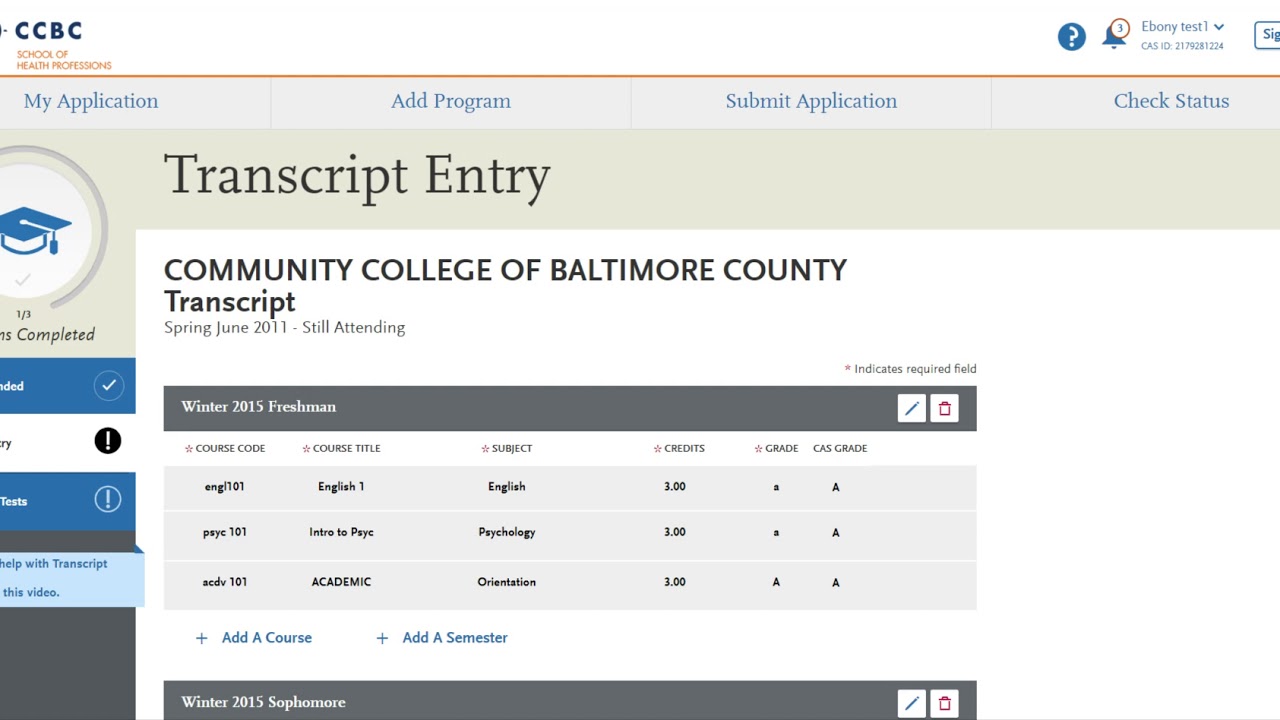Image resolution: width=1280 pixels, height=720 pixels.
Task: Click the Intro to Psyc title
Action: point(341,532)
